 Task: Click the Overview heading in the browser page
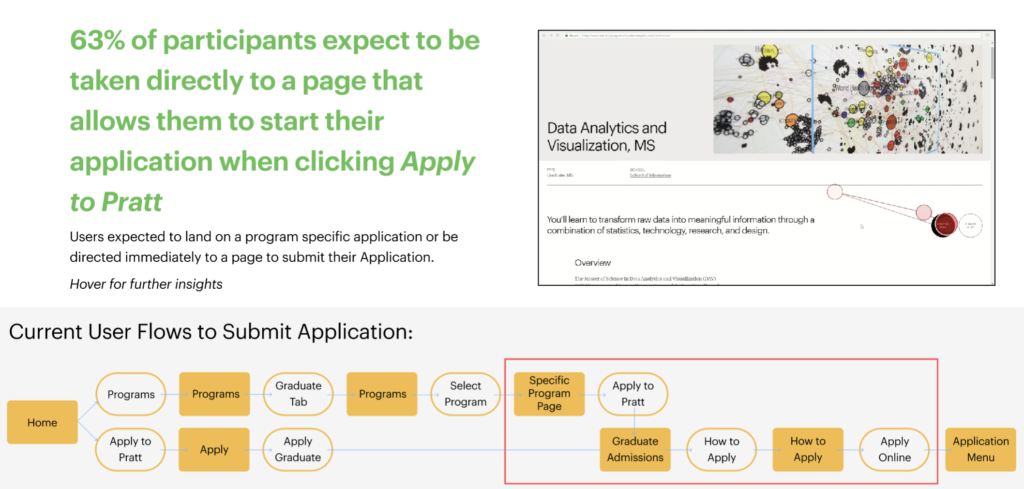point(593,263)
